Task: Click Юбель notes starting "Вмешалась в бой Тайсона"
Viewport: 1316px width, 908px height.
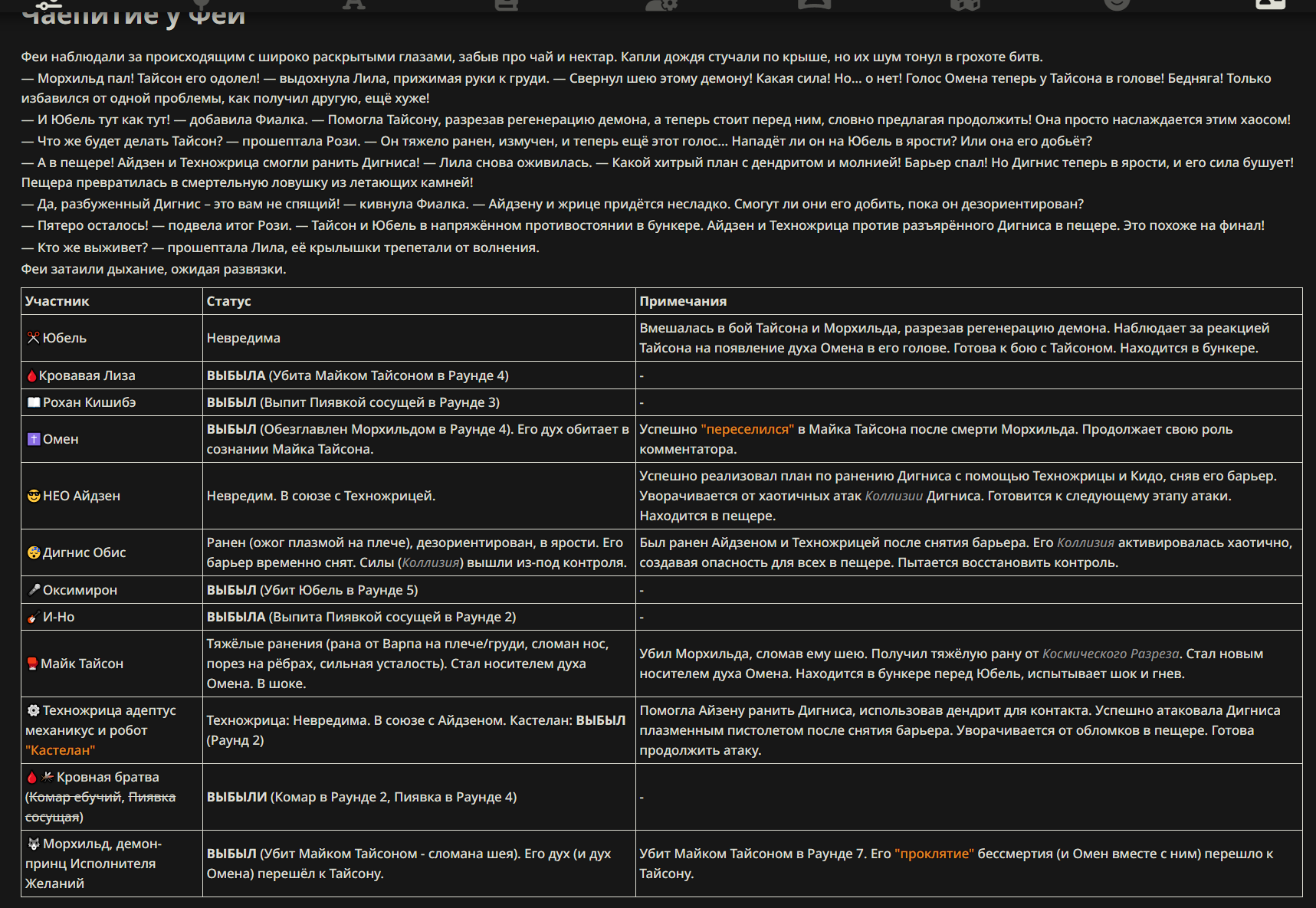Action: (x=954, y=338)
